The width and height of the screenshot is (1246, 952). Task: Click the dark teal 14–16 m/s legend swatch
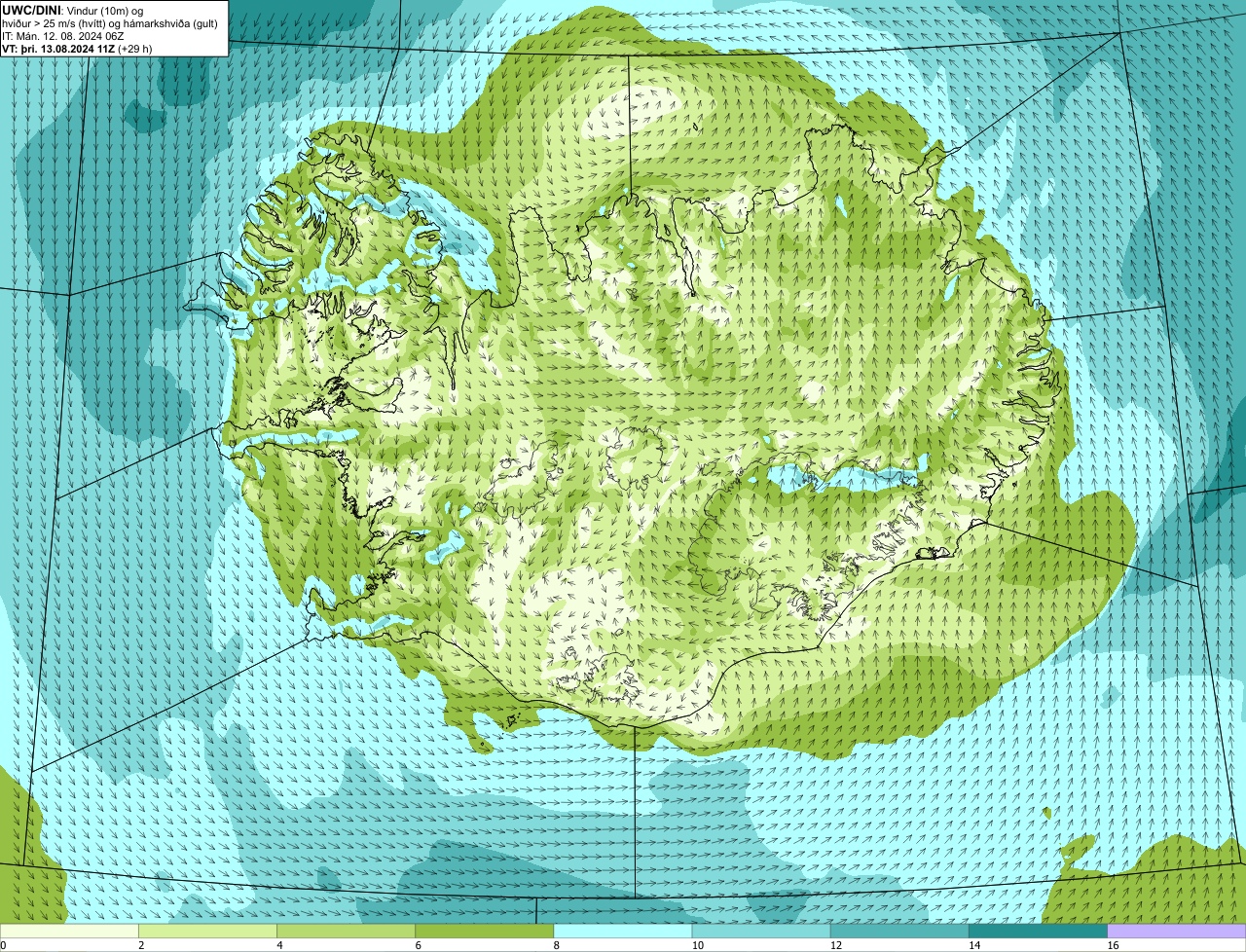1039,932
